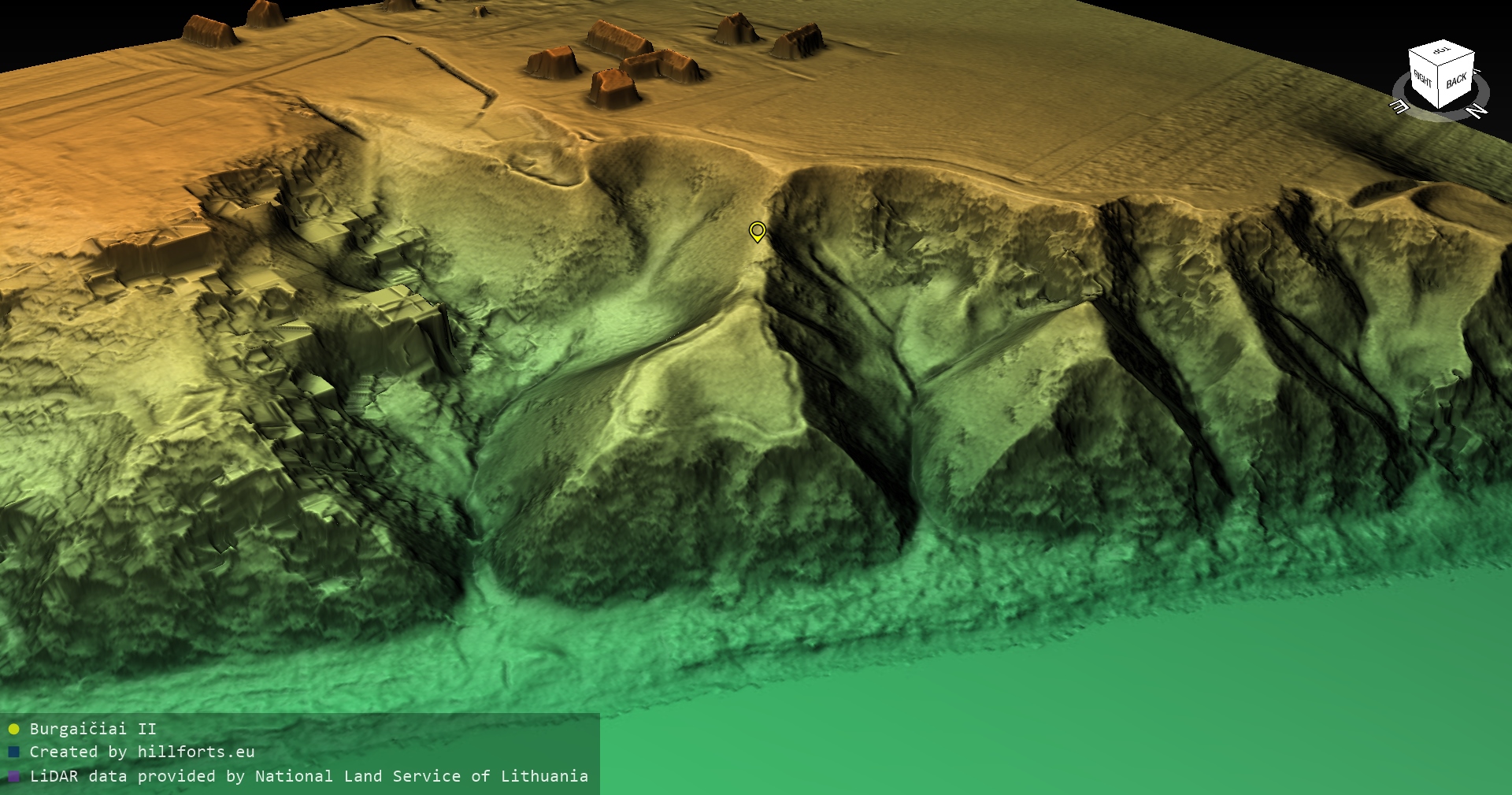The width and height of the screenshot is (1512, 795).
Task: Select the rightmost brown building in the upper cluster
Action: point(799,42)
